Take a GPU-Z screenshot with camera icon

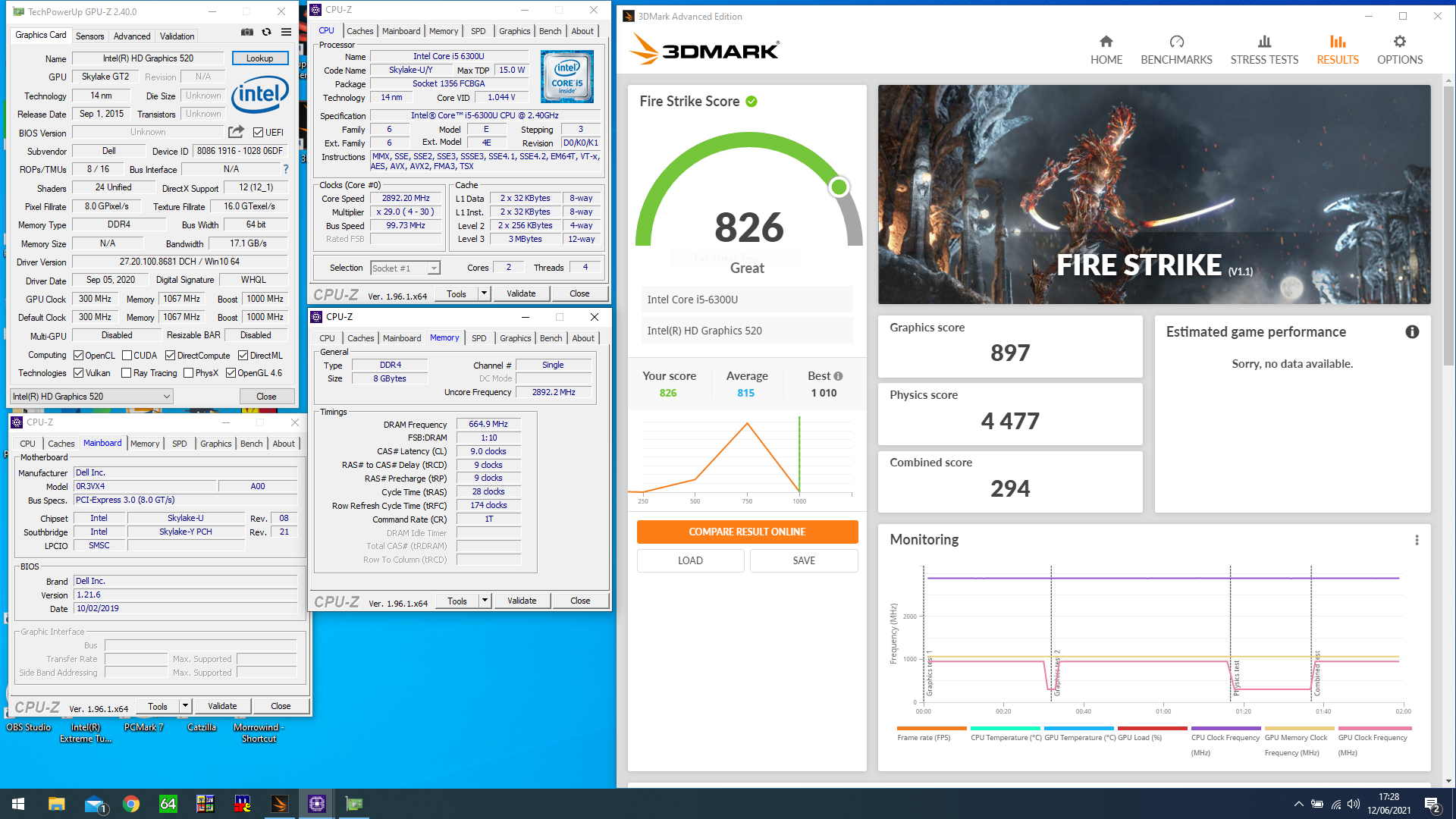coord(247,33)
